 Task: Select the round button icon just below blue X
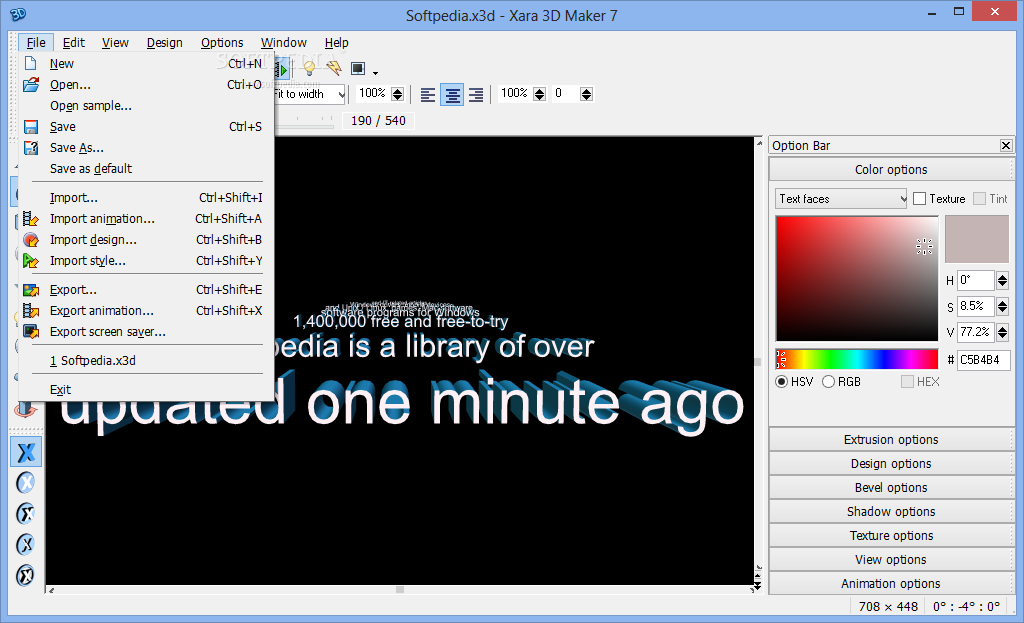pos(25,483)
